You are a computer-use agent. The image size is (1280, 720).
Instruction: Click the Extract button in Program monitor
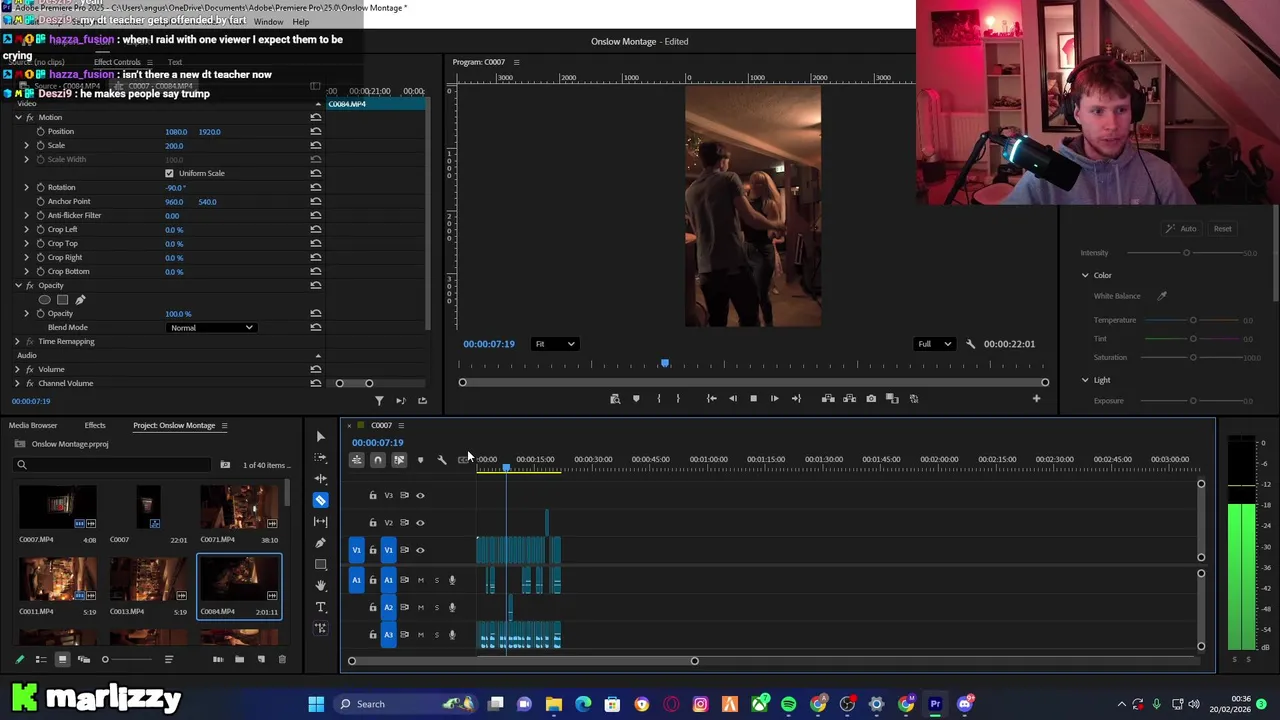pyautogui.click(x=849, y=399)
